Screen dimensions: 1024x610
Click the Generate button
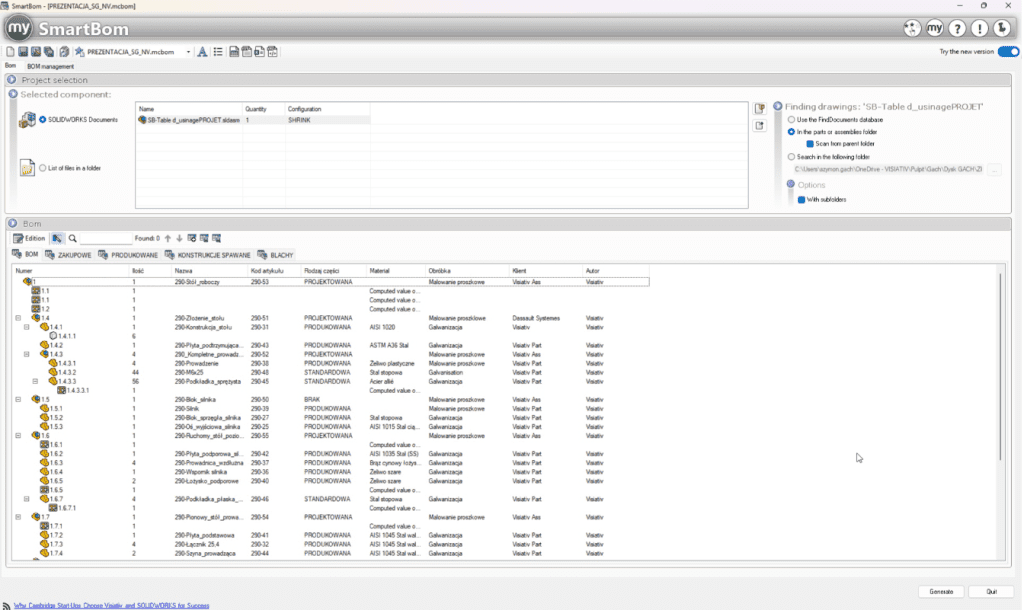[941, 592]
